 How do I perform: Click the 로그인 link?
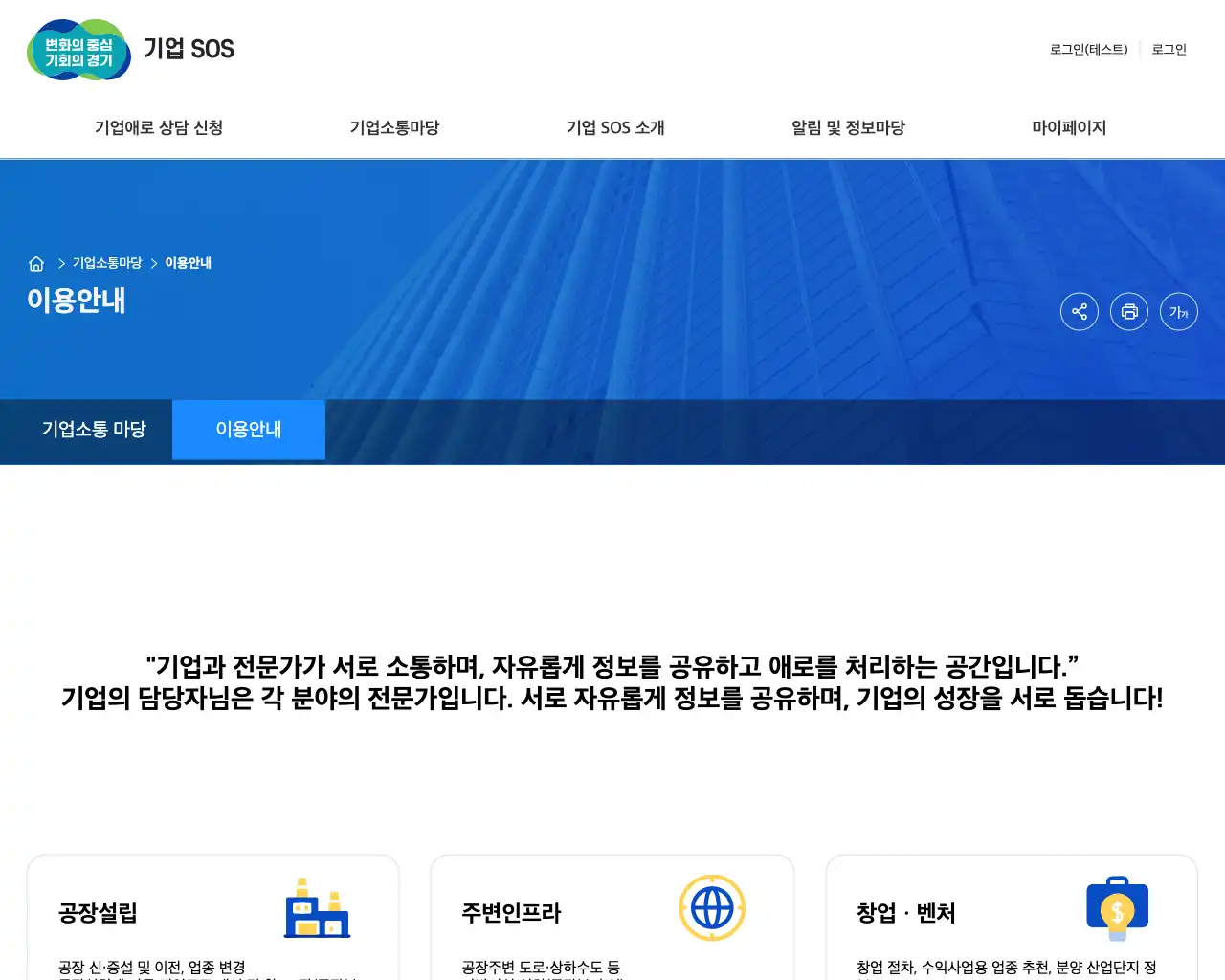(x=1169, y=50)
